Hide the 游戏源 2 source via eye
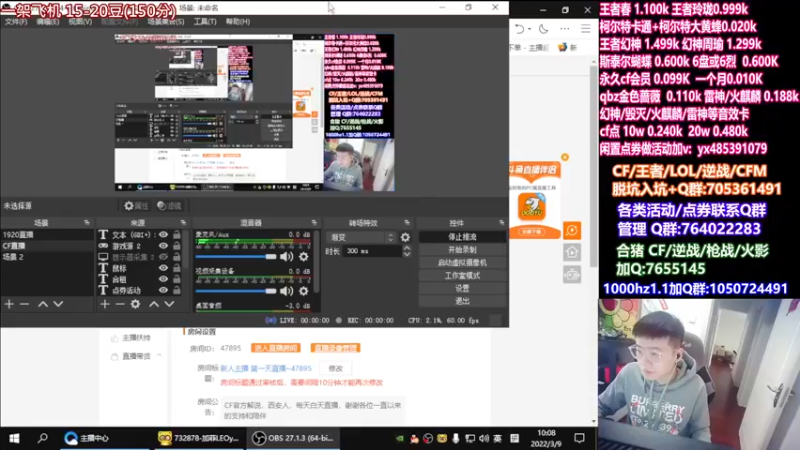The height and width of the screenshot is (450, 800). click(163, 246)
